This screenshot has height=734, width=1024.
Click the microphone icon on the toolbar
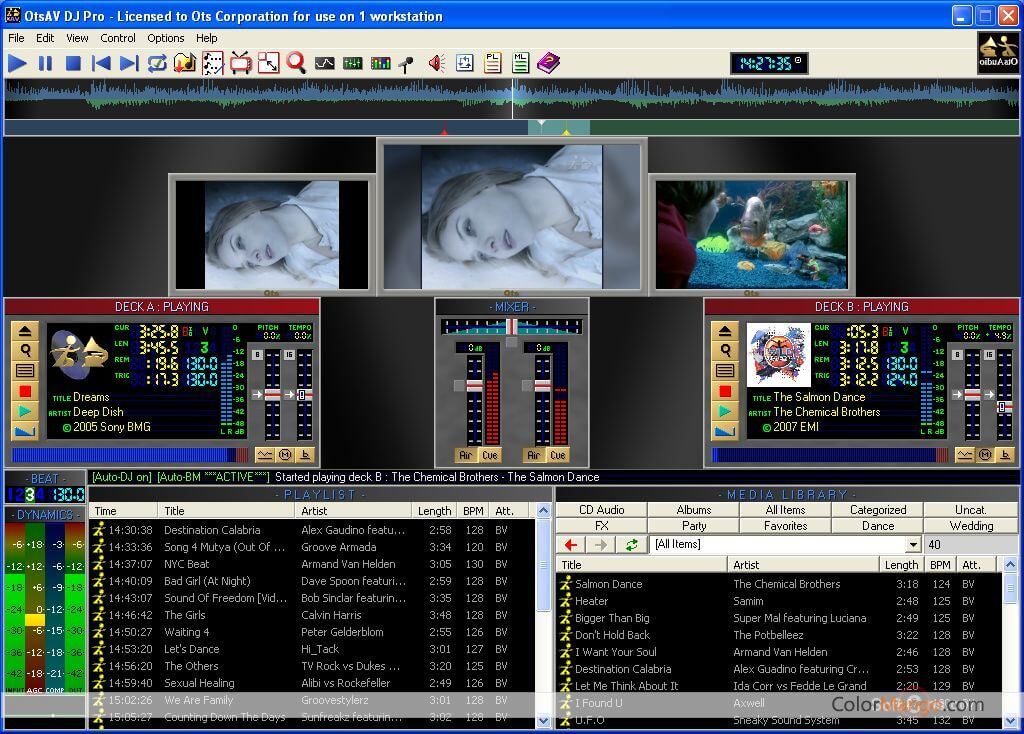[x=406, y=63]
